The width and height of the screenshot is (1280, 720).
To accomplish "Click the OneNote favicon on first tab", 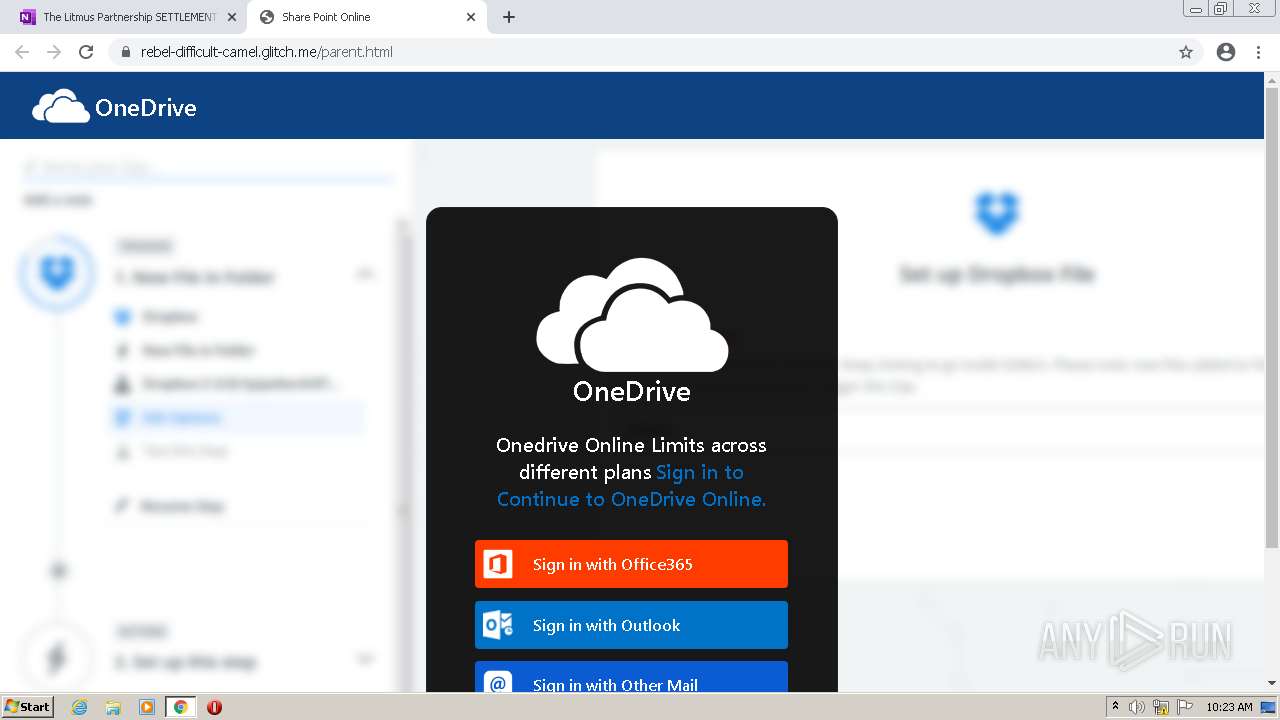I will tap(28, 17).
